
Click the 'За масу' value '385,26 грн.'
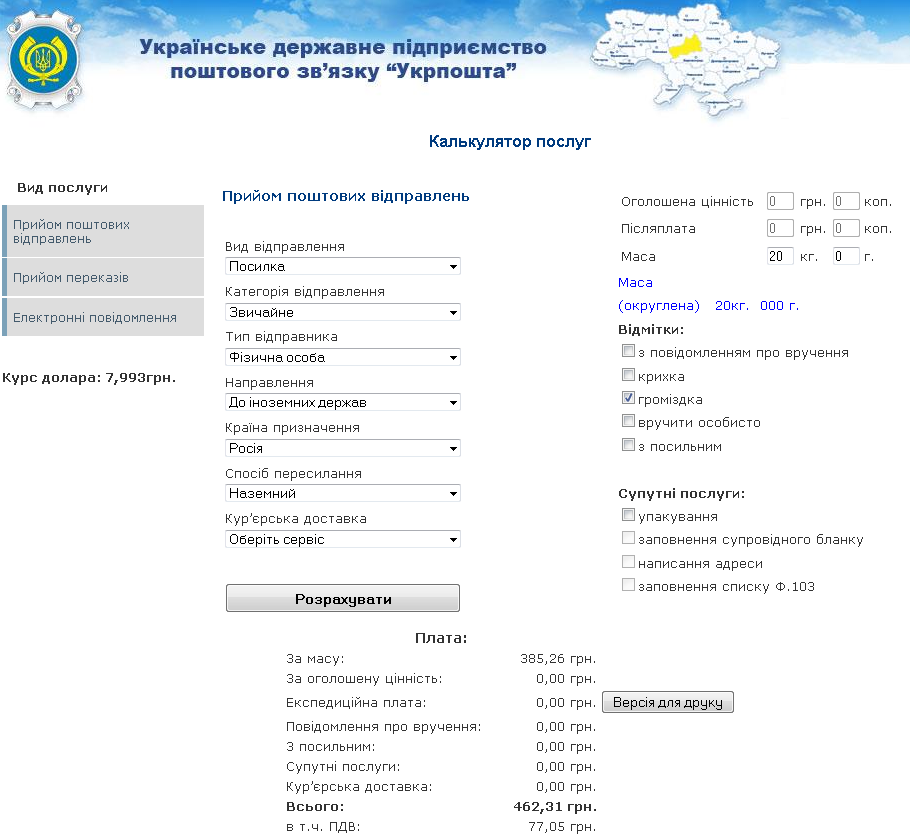click(558, 659)
